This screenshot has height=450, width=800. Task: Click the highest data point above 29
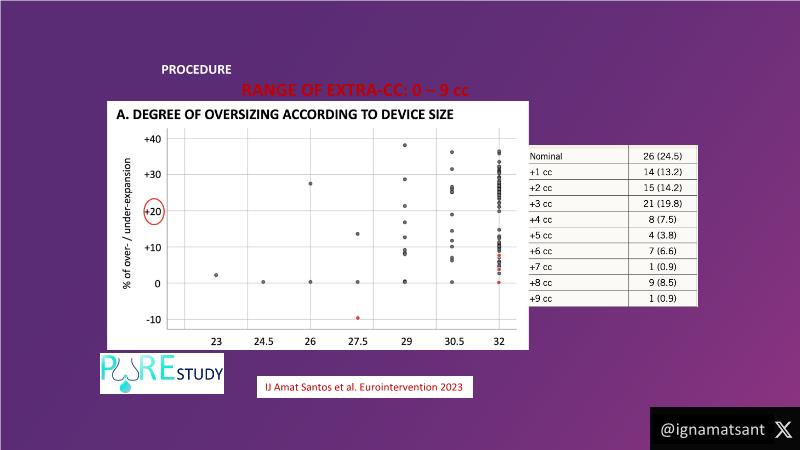tap(404, 145)
